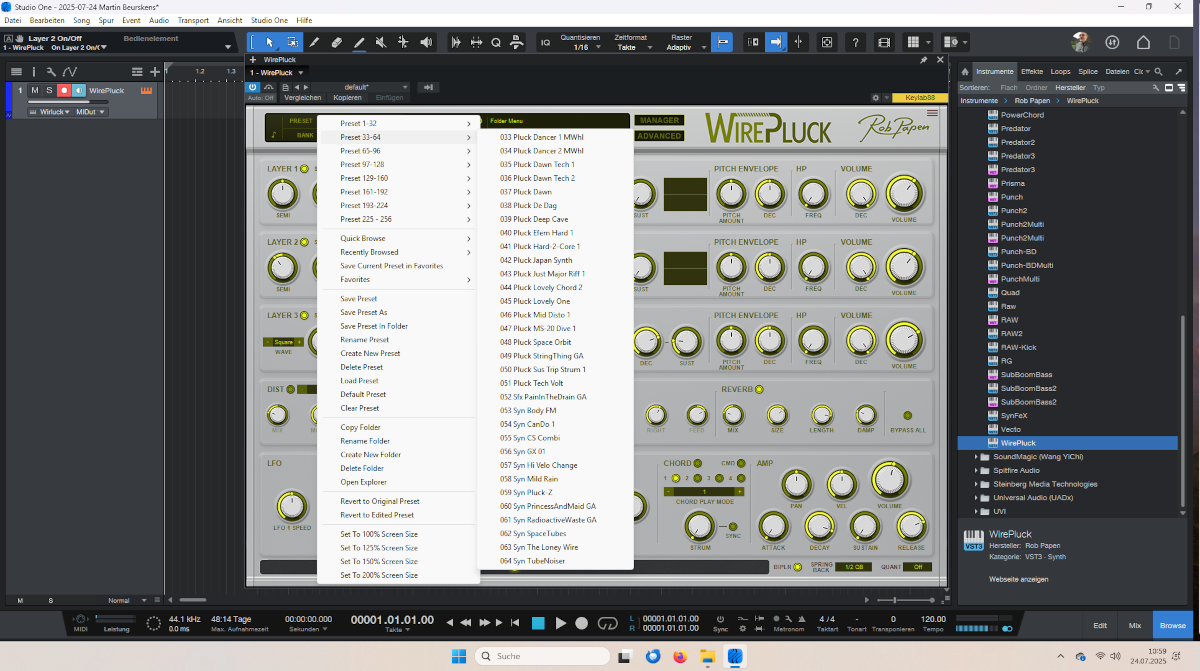
Task: Click the Windows Start button
Action: [459, 656]
